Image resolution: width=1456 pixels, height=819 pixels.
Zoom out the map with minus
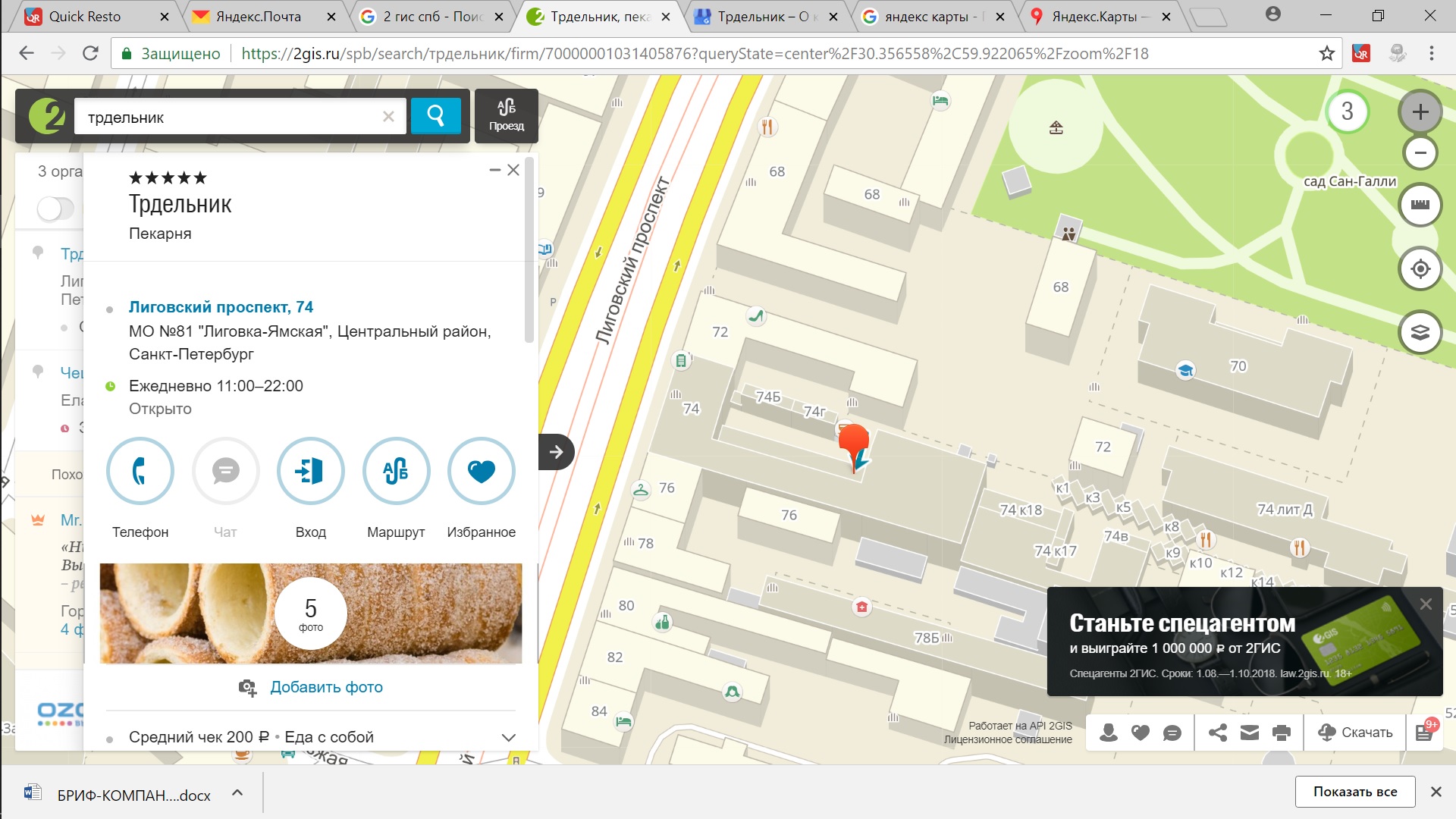pyautogui.click(x=1420, y=153)
